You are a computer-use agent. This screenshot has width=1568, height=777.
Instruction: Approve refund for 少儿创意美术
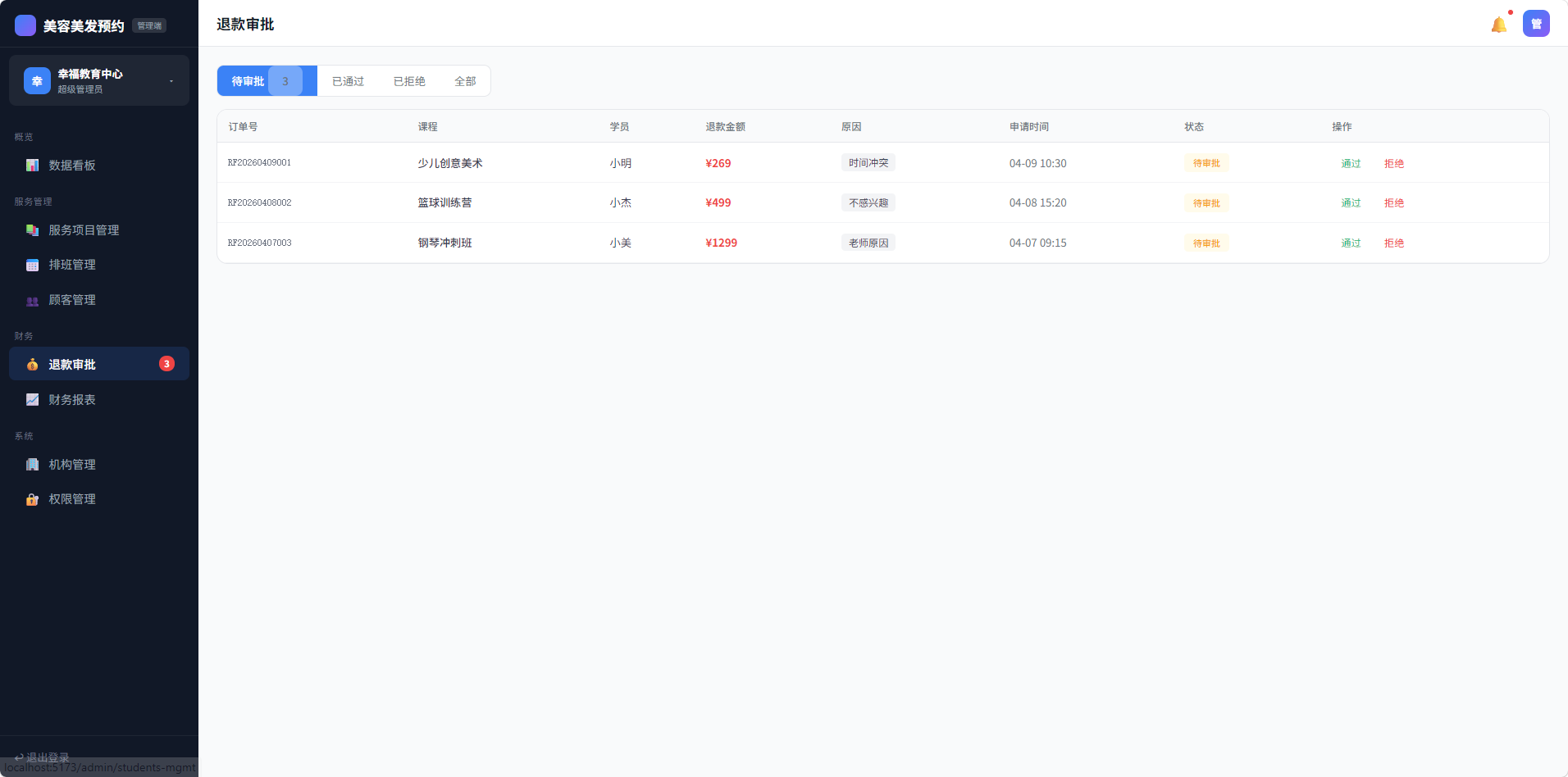1351,163
